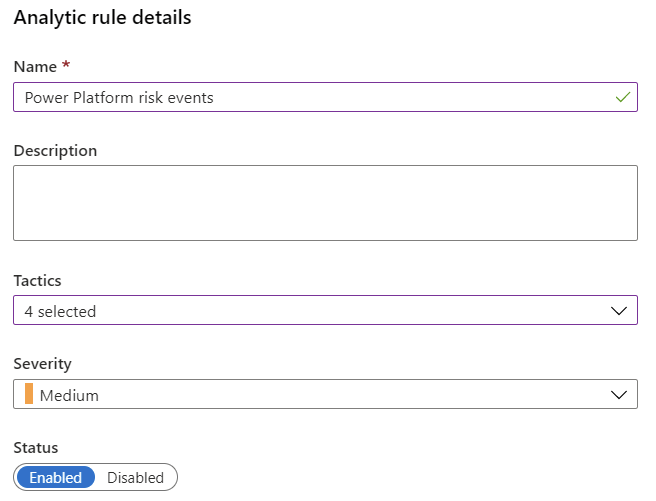Image resolution: width=656 pixels, height=501 pixels.
Task: Click the 'Power Platform risk events' text
Action: [x=119, y=98]
